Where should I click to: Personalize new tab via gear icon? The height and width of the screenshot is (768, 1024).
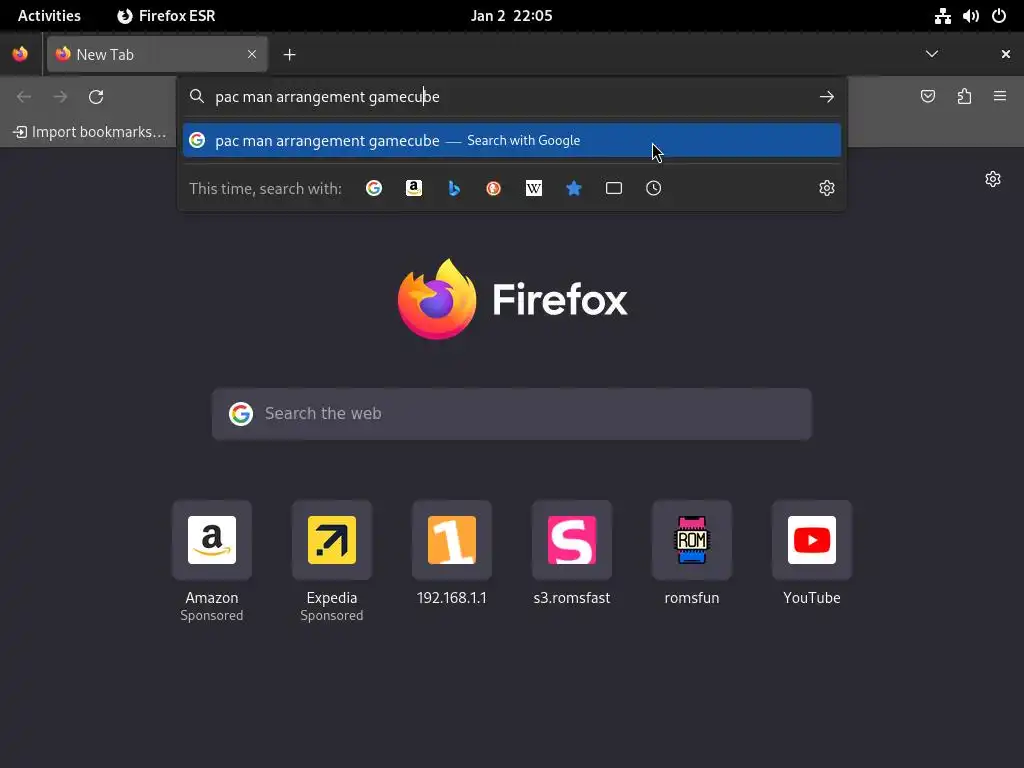point(993,179)
